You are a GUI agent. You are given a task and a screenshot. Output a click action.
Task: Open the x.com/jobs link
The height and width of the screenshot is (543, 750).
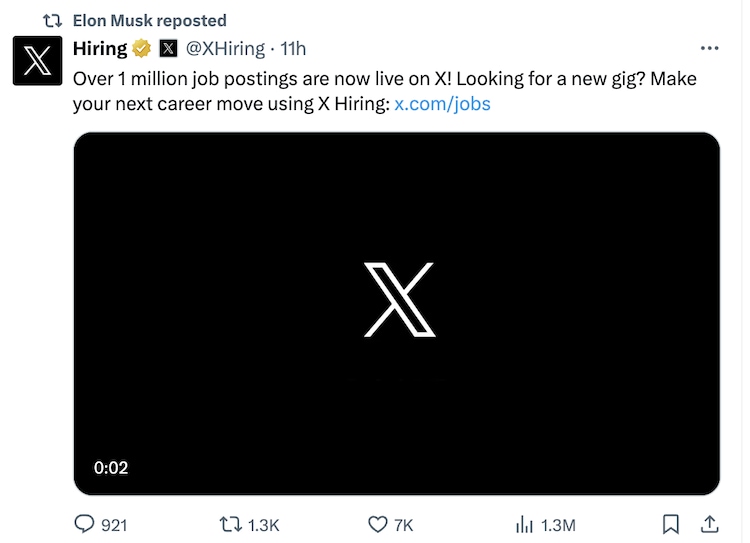442,103
